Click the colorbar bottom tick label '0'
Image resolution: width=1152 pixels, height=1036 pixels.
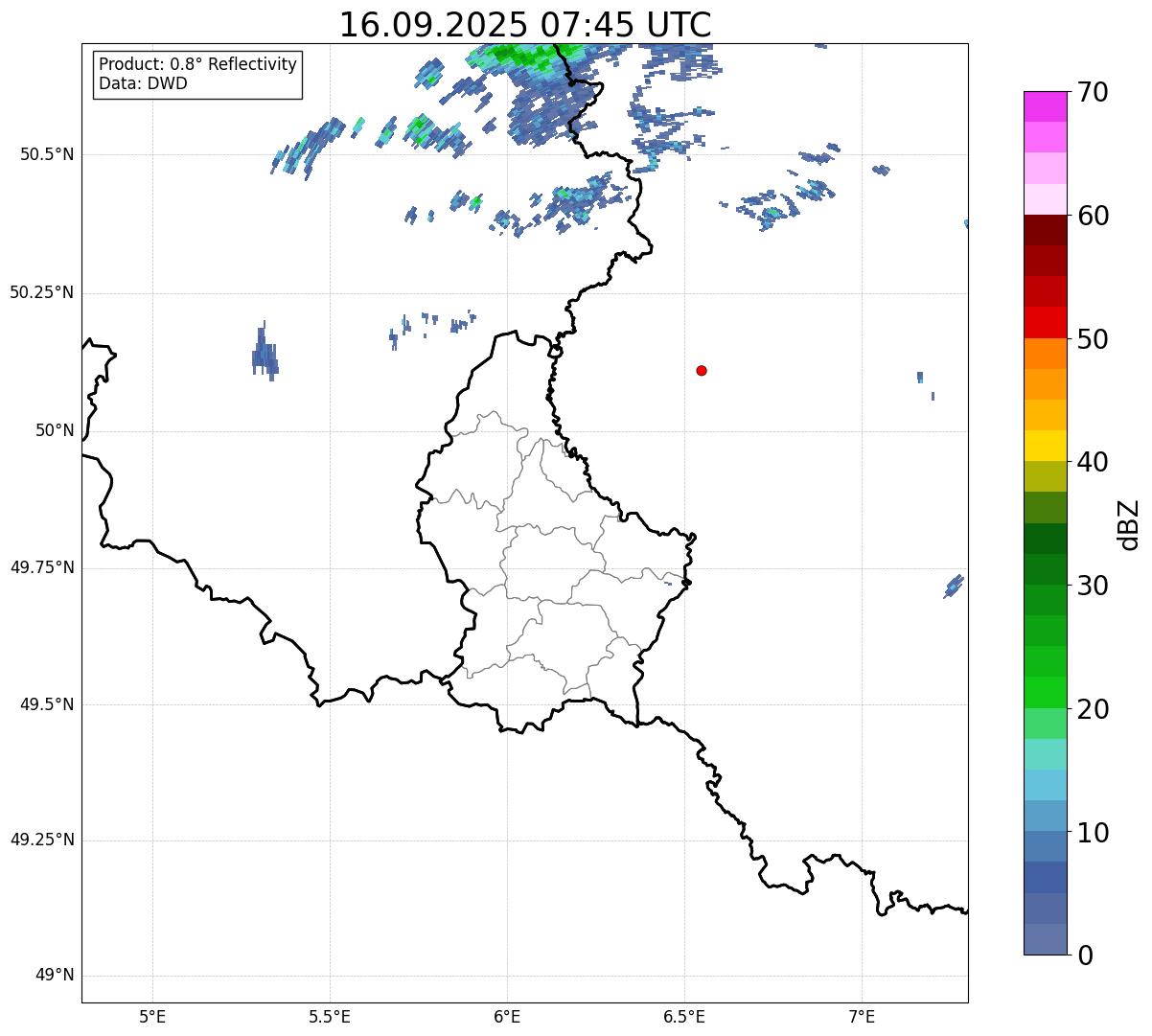[1084, 955]
